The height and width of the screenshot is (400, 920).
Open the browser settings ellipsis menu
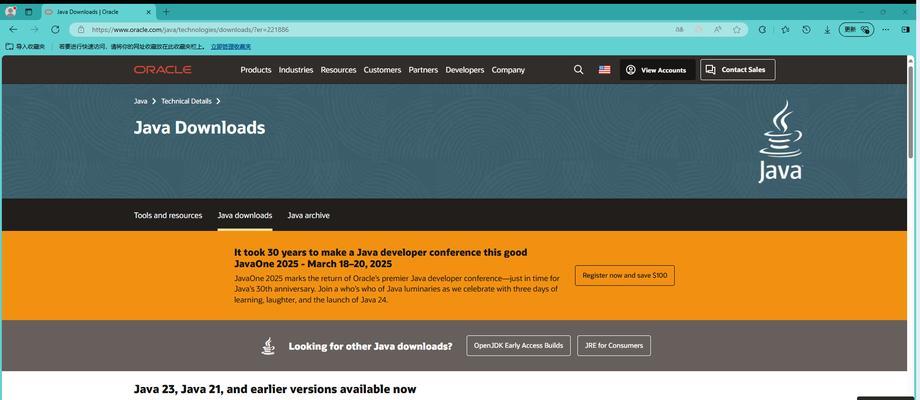886,29
